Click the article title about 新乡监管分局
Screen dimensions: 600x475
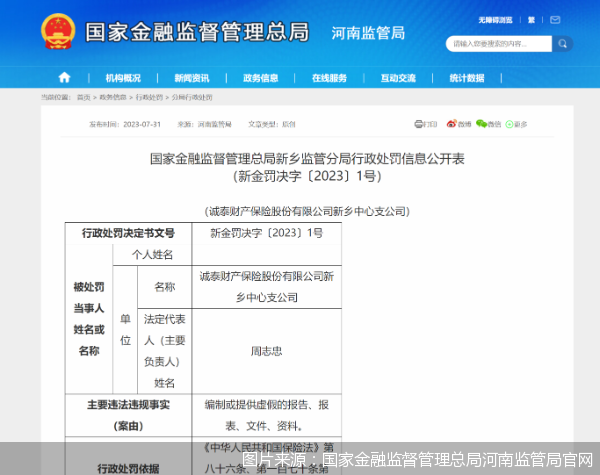pyautogui.click(x=307, y=158)
